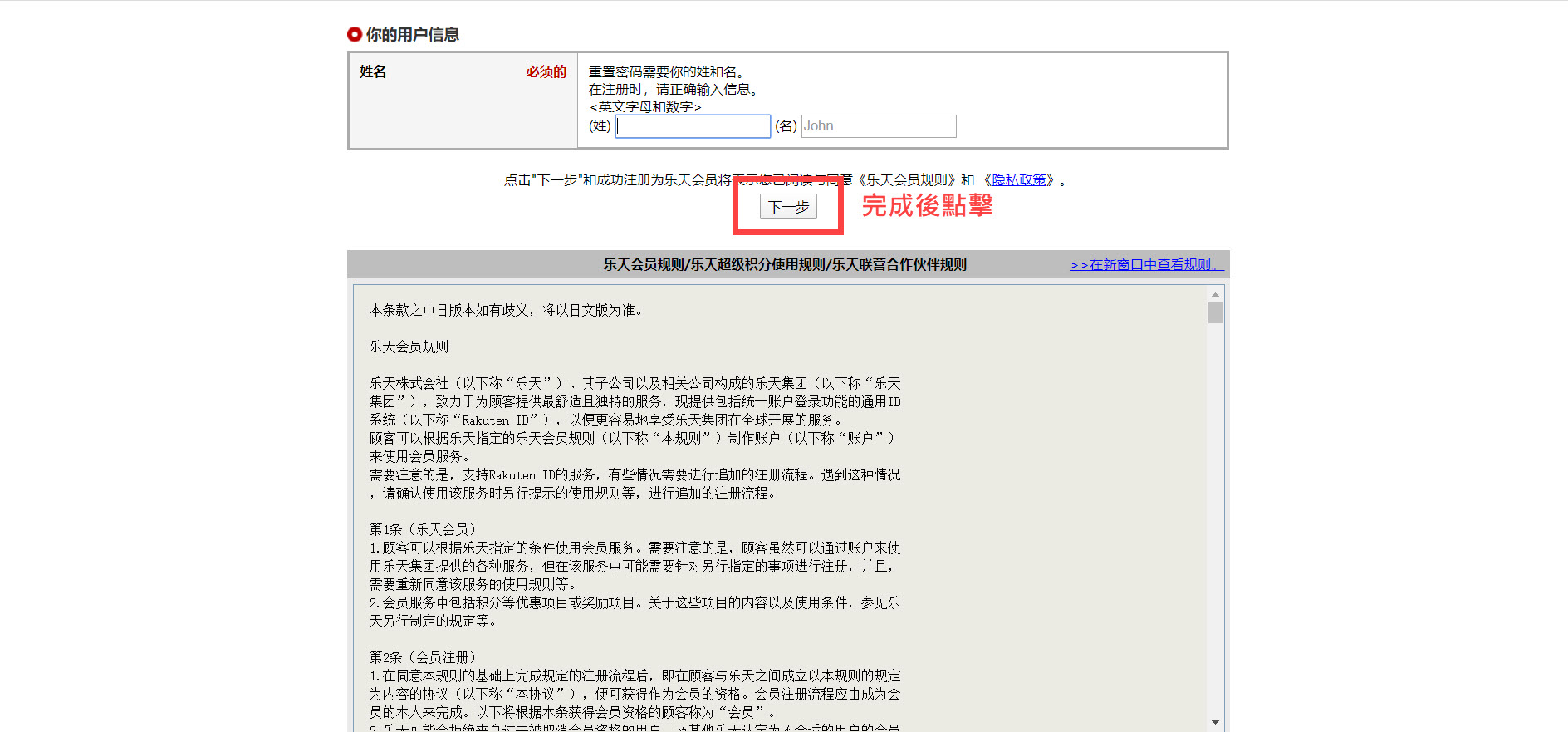
Task: Click the red circle icon beside 你的用户信息
Action: coord(355,34)
